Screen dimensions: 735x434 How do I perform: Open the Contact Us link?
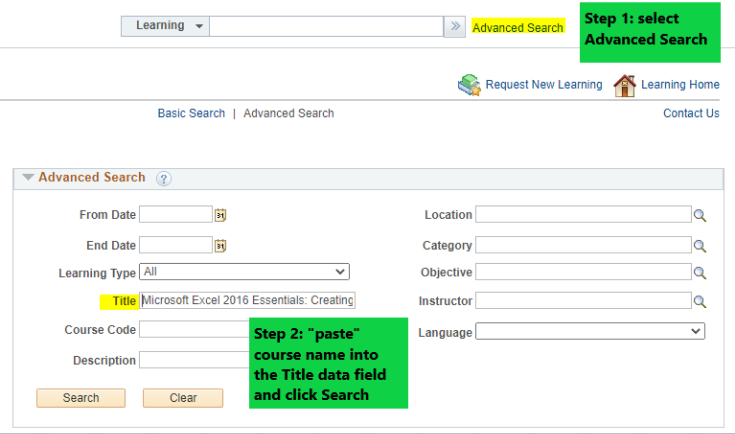pos(691,113)
